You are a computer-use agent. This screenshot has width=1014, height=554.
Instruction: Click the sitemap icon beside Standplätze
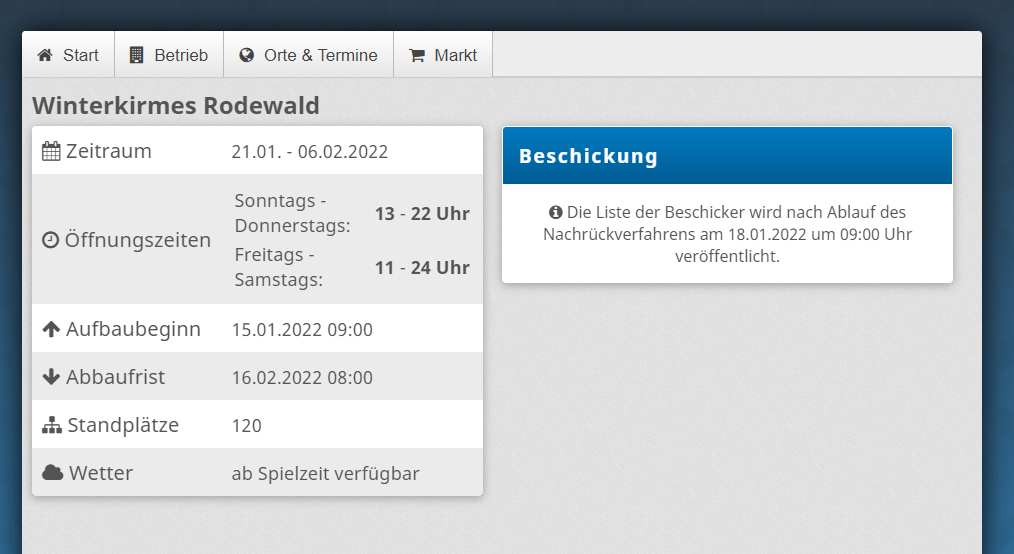click(52, 426)
